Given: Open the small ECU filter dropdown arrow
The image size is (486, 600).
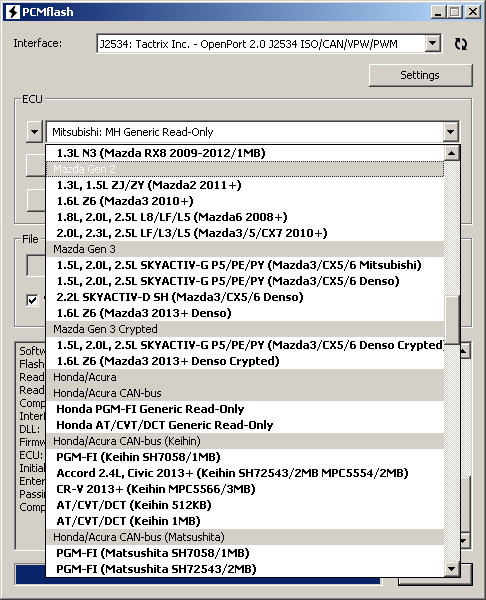Looking at the screenshot, I should click(34, 132).
